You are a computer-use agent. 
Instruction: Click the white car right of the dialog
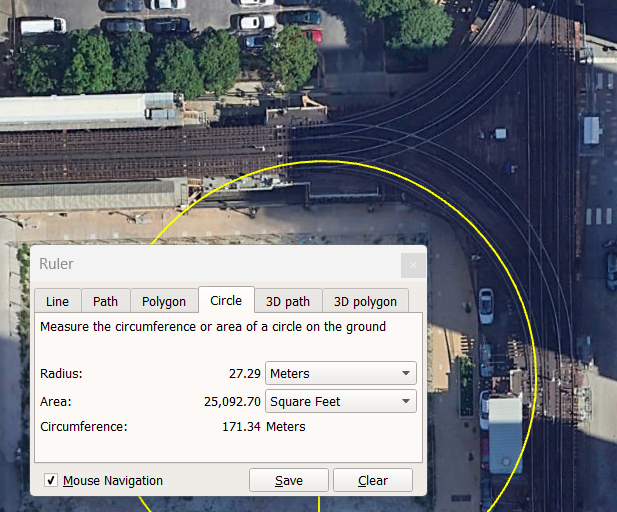[x=486, y=305]
